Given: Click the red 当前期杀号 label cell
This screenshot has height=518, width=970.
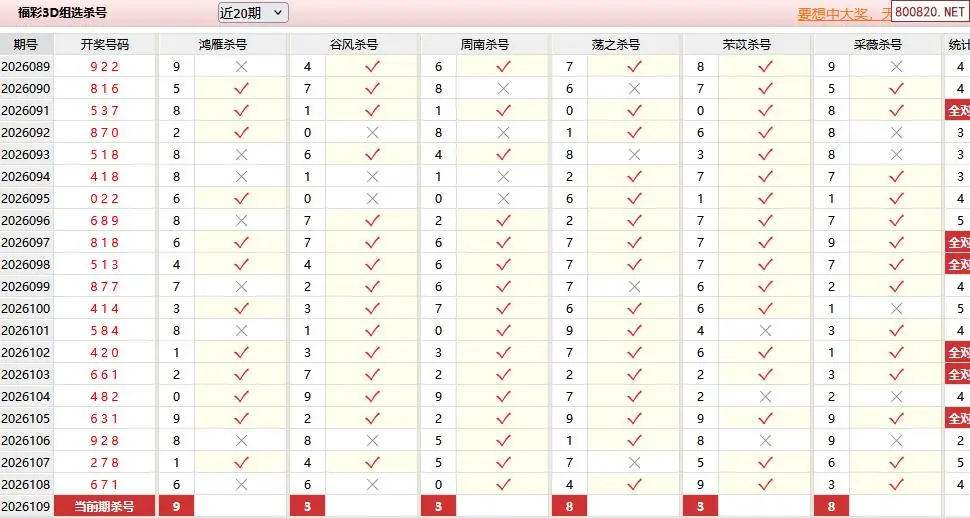Looking at the screenshot, I should click(x=105, y=507).
